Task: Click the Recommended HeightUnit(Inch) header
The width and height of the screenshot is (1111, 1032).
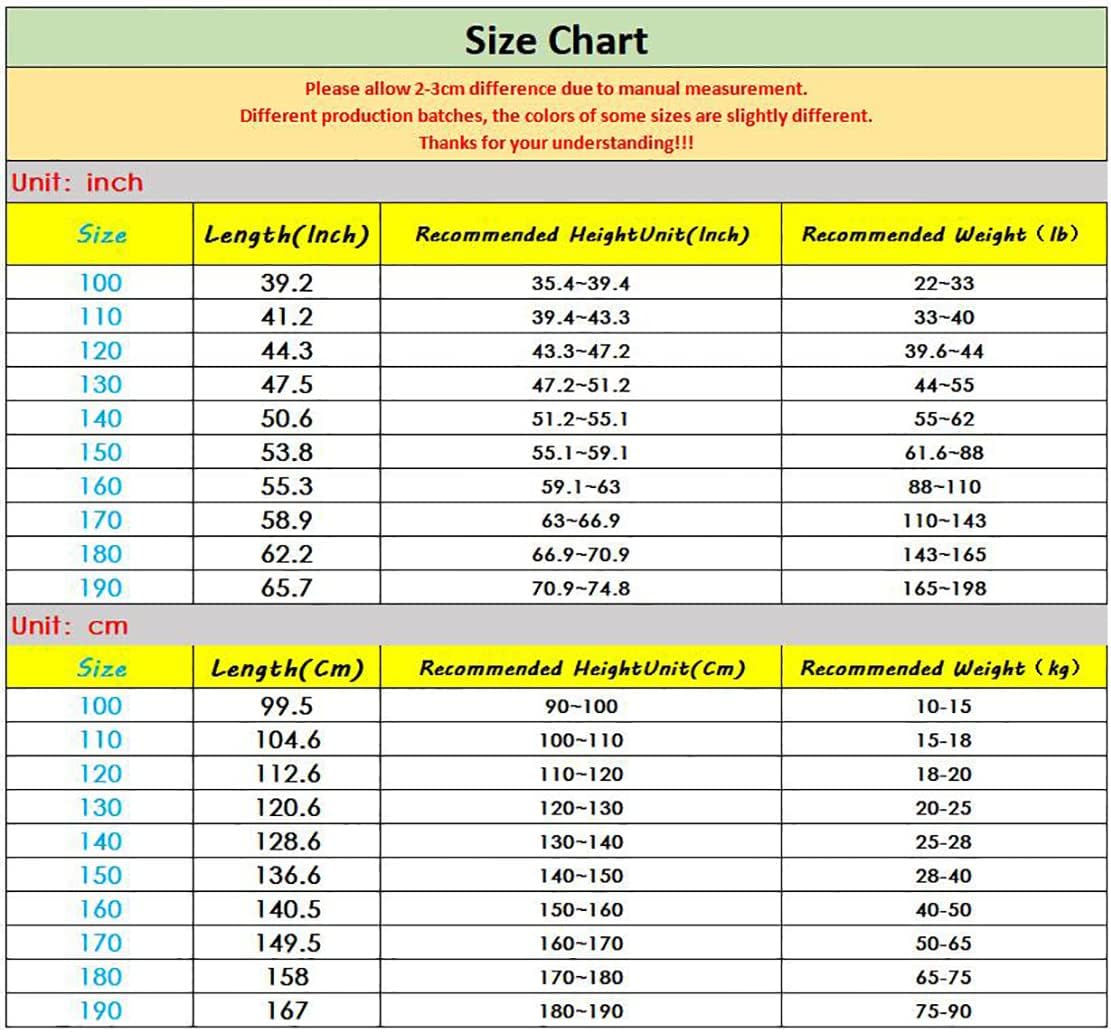Action: pyautogui.click(x=581, y=235)
